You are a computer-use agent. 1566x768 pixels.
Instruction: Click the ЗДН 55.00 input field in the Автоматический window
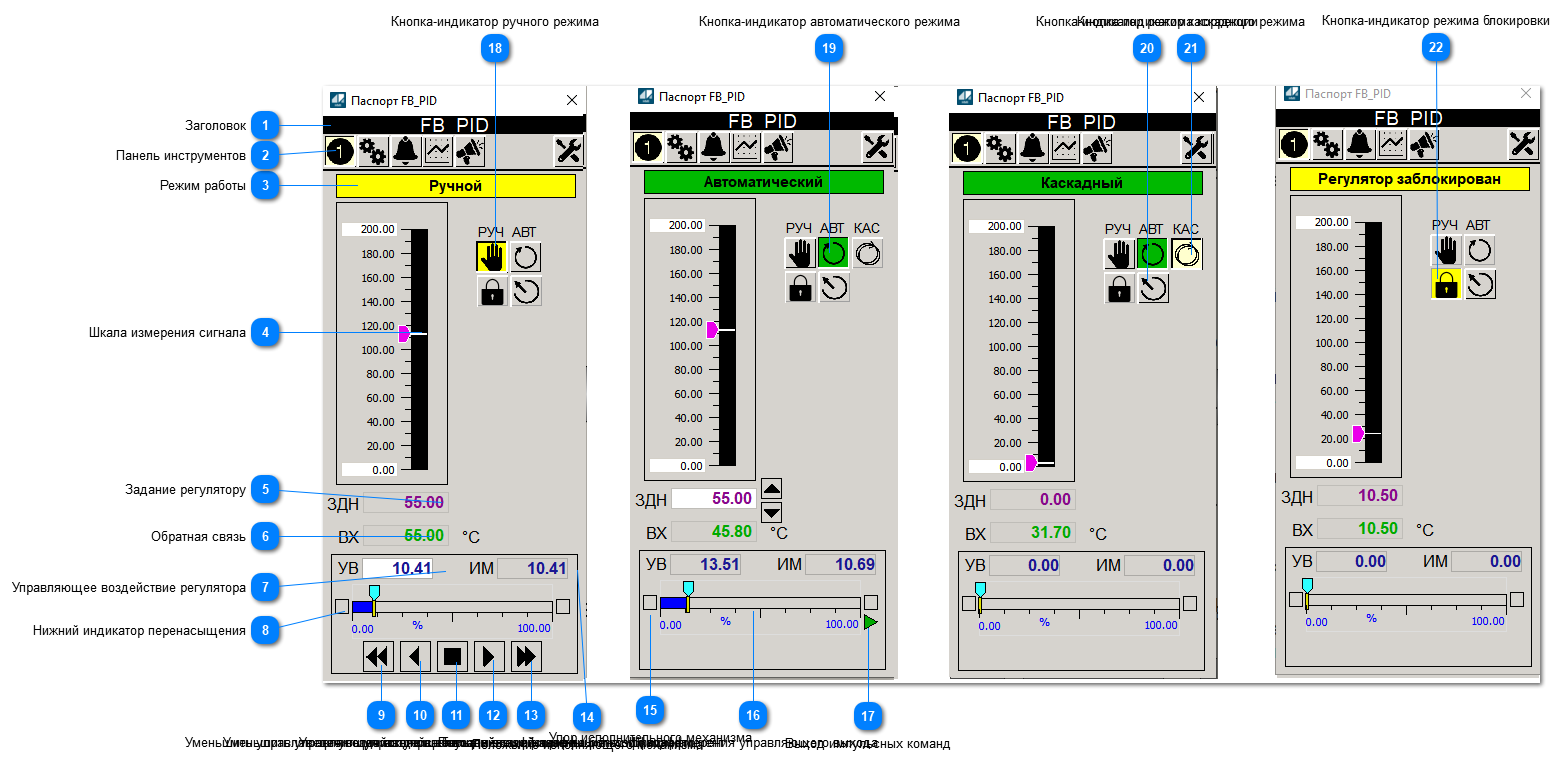point(714,498)
